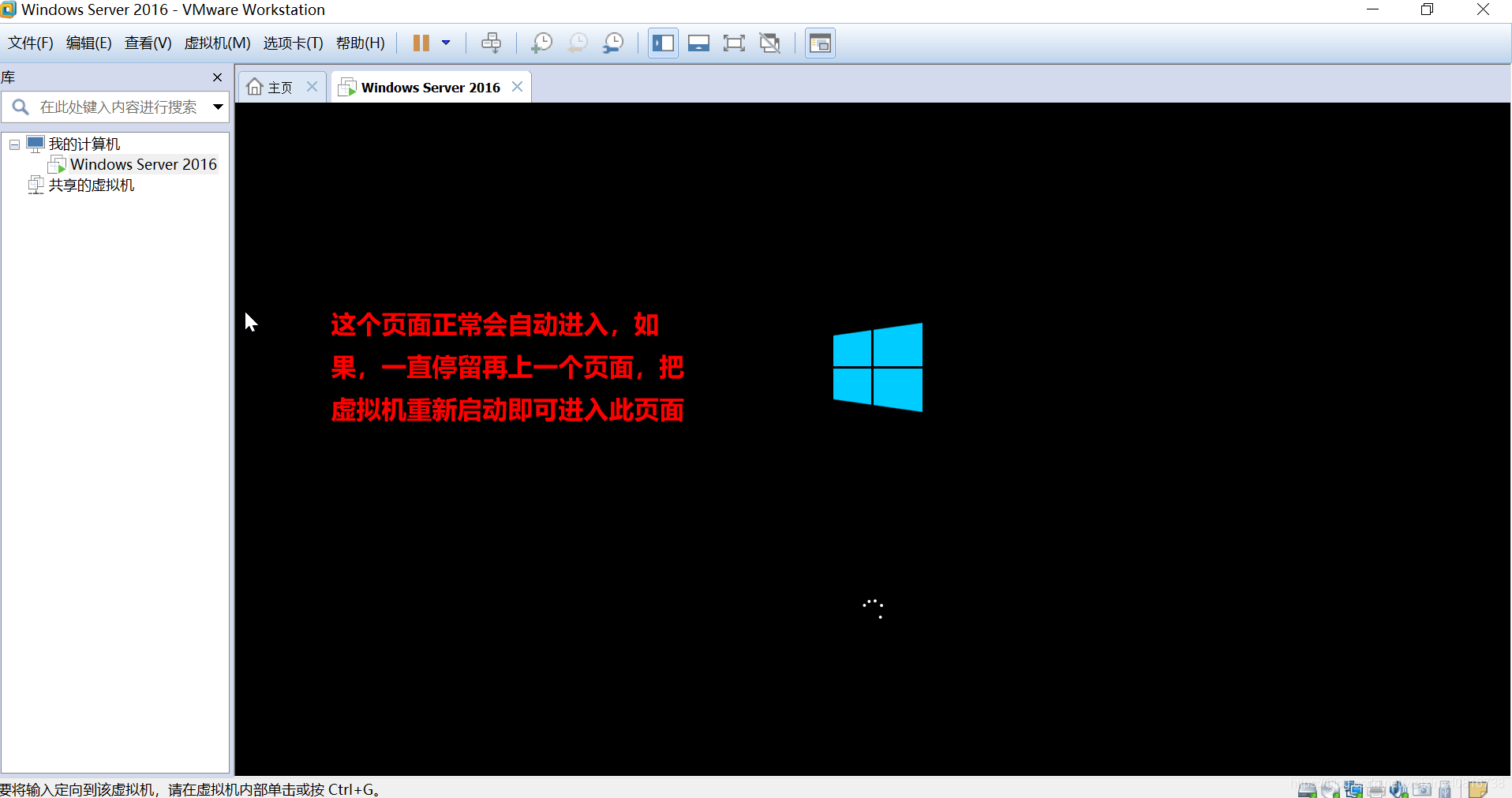Close the 主页 tab
The height and width of the screenshot is (798, 1512).
point(313,87)
